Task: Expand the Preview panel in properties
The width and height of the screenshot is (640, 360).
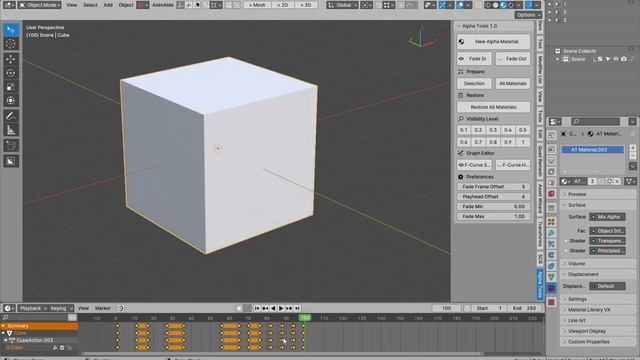Action: [598, 194]
